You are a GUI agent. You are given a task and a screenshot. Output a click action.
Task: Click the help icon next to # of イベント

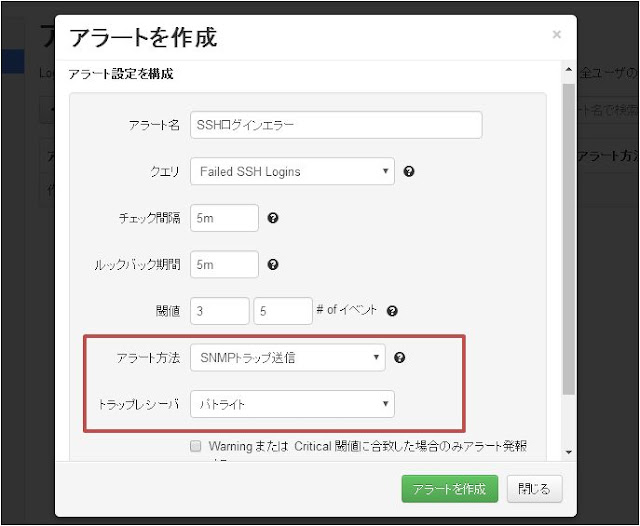point(392,311)
